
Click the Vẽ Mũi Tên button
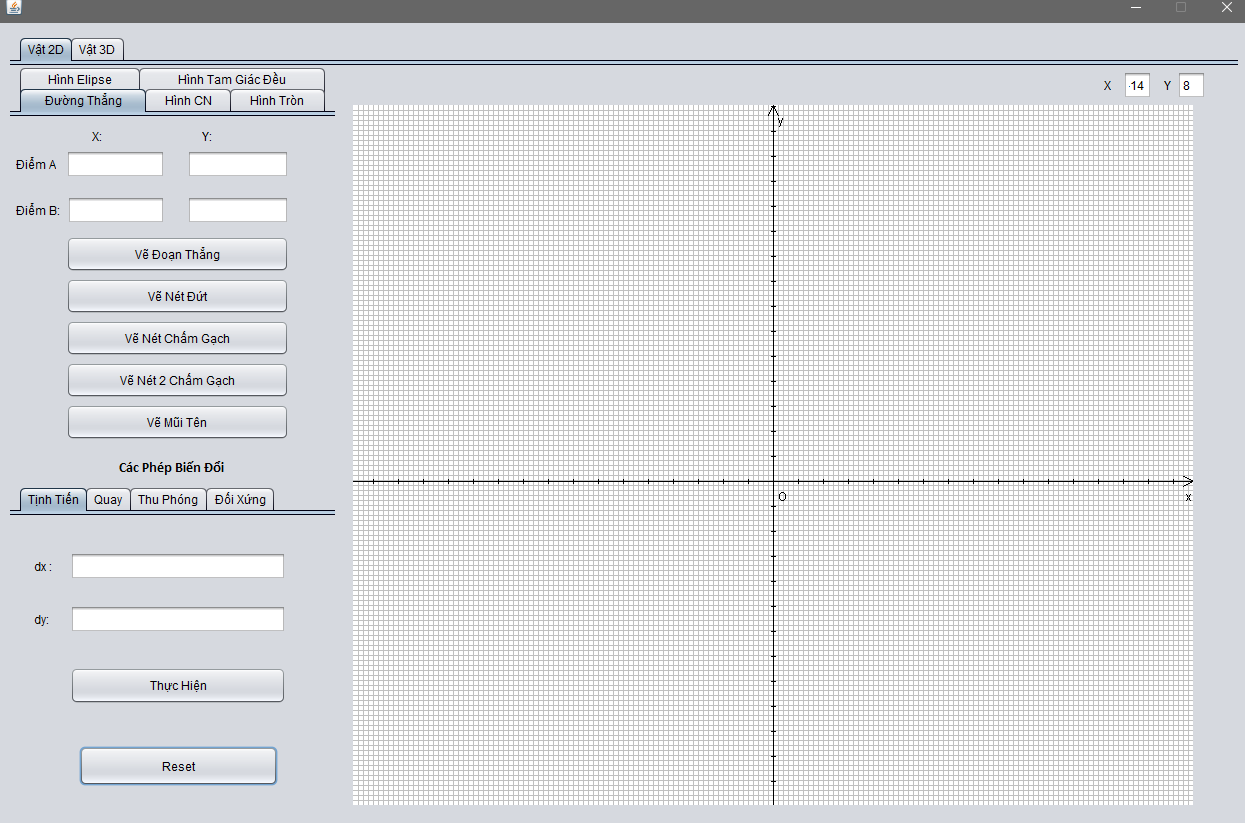click(x=177, y=422)
